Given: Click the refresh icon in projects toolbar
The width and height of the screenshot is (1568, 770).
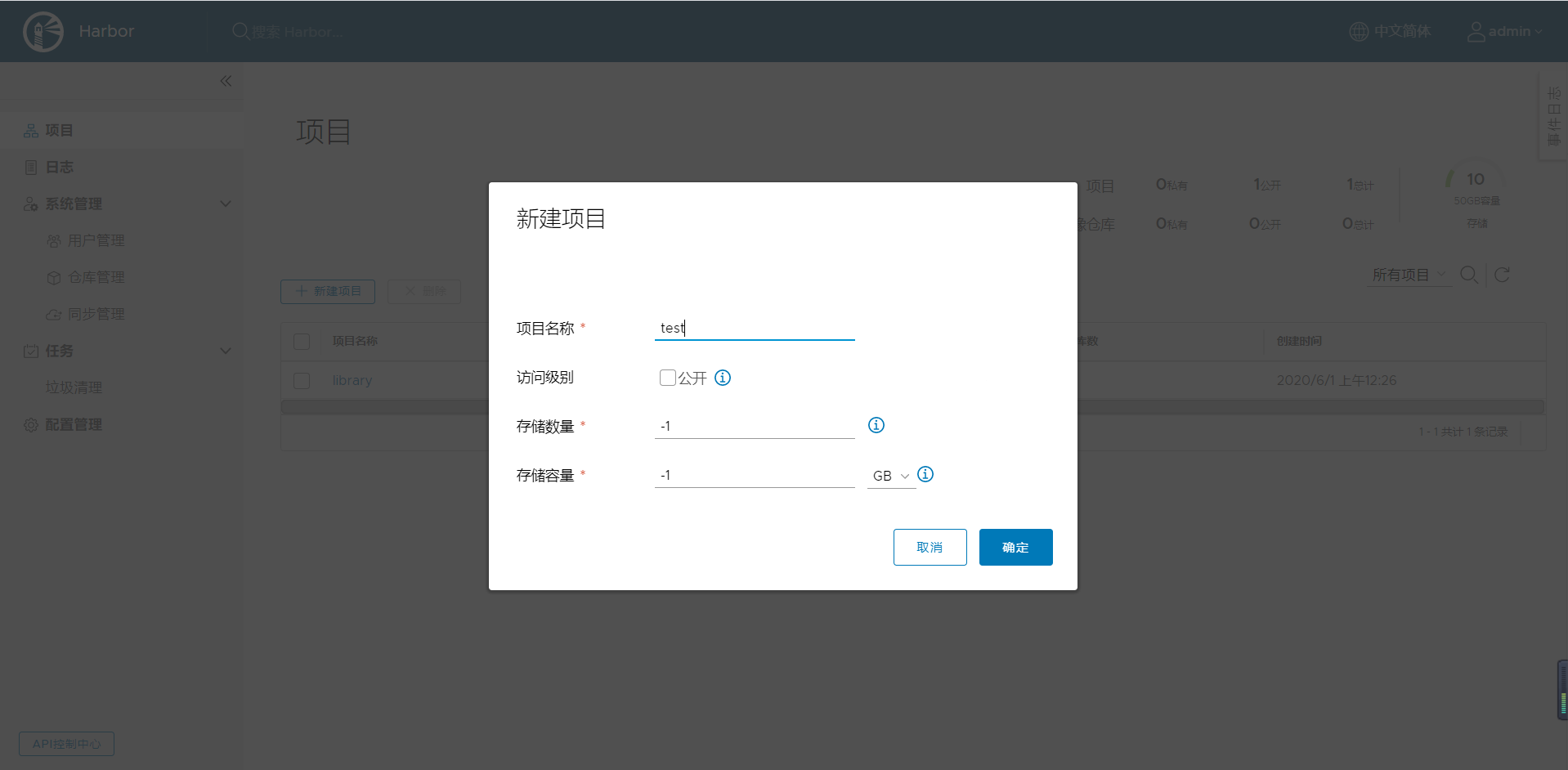Looking at the screenshot, I should pos(1502,275).
